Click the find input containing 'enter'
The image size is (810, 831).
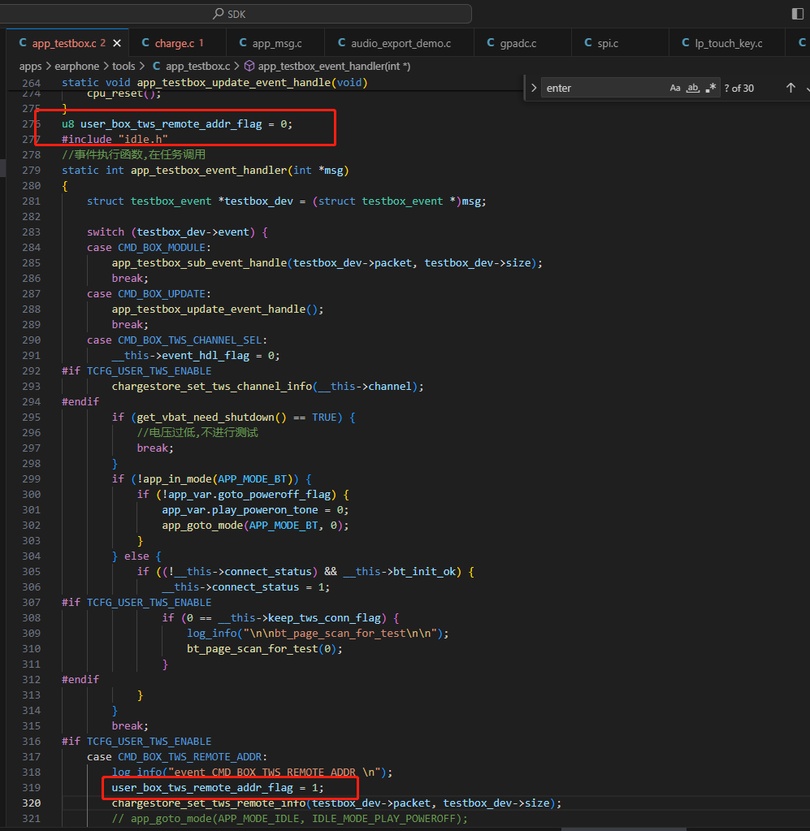pos(604,88)
